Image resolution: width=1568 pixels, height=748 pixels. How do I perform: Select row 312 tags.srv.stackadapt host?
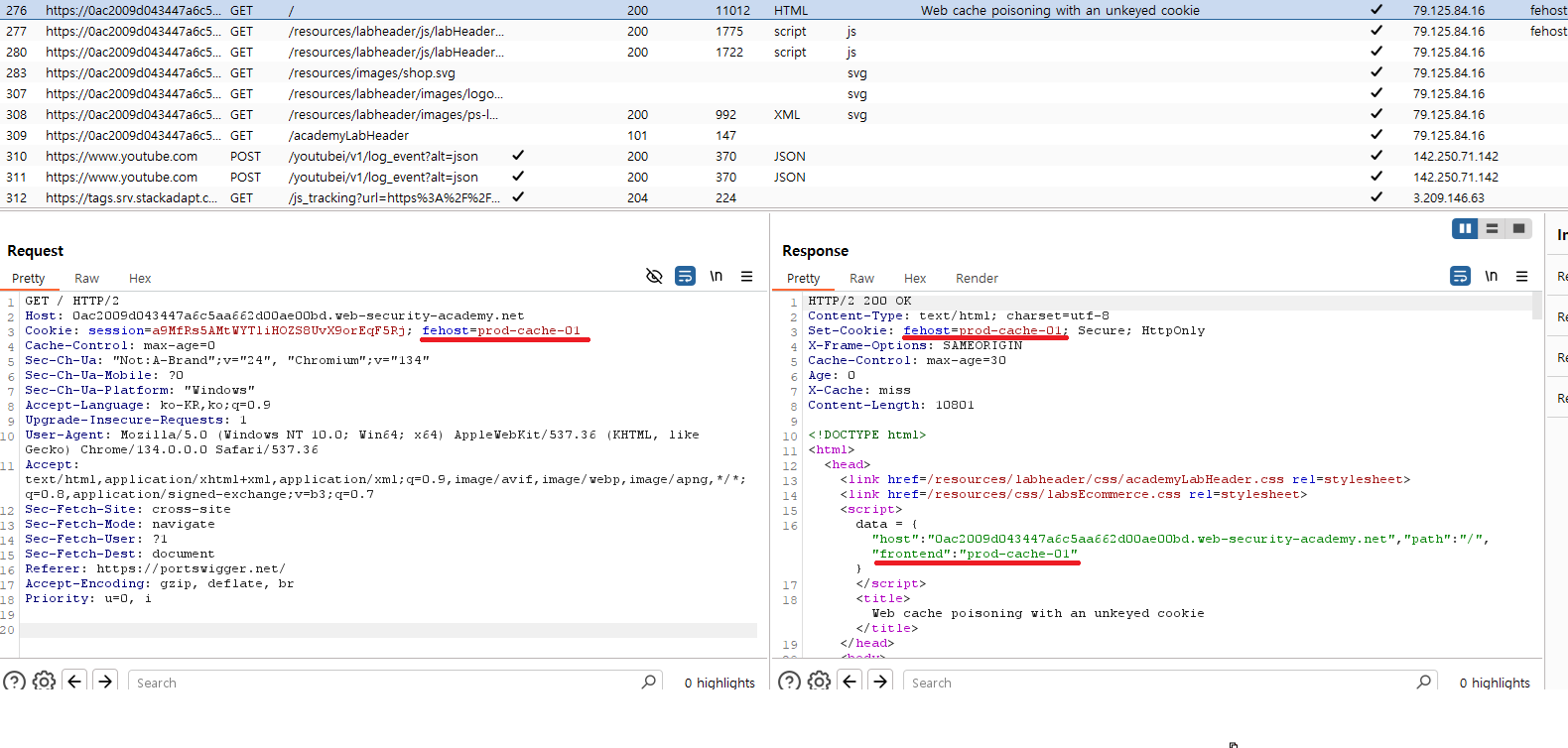coord(131,197)
